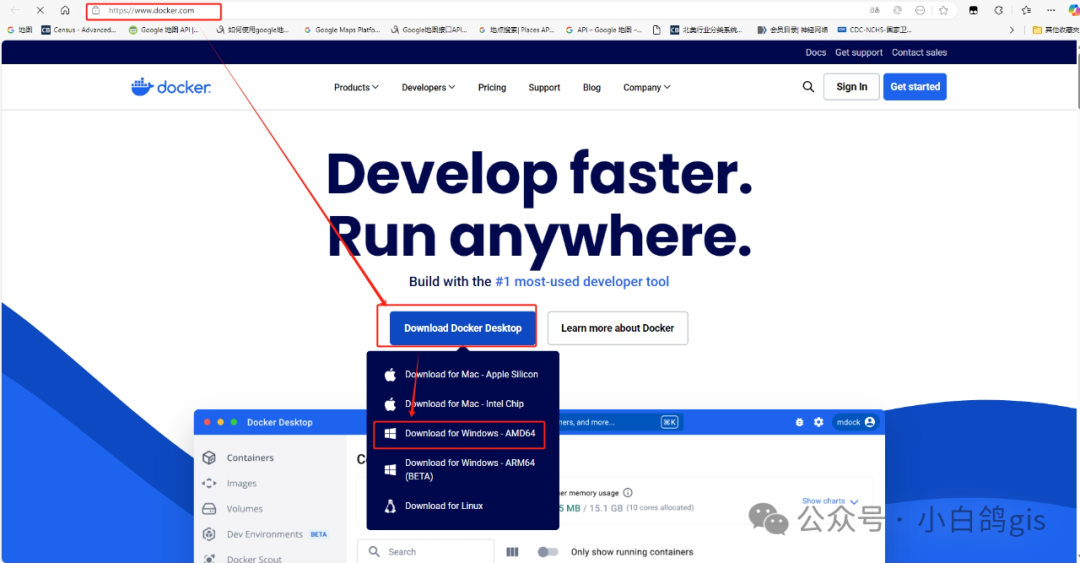This screenshot has height=563, width=1080.
Task: Open the Pricing menu item
Action: pos(492,88)
